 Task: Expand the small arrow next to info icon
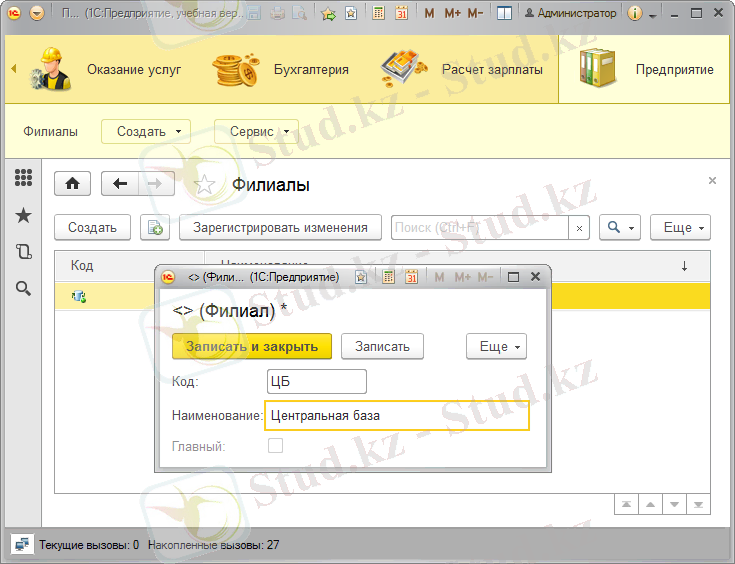[652, 15]
